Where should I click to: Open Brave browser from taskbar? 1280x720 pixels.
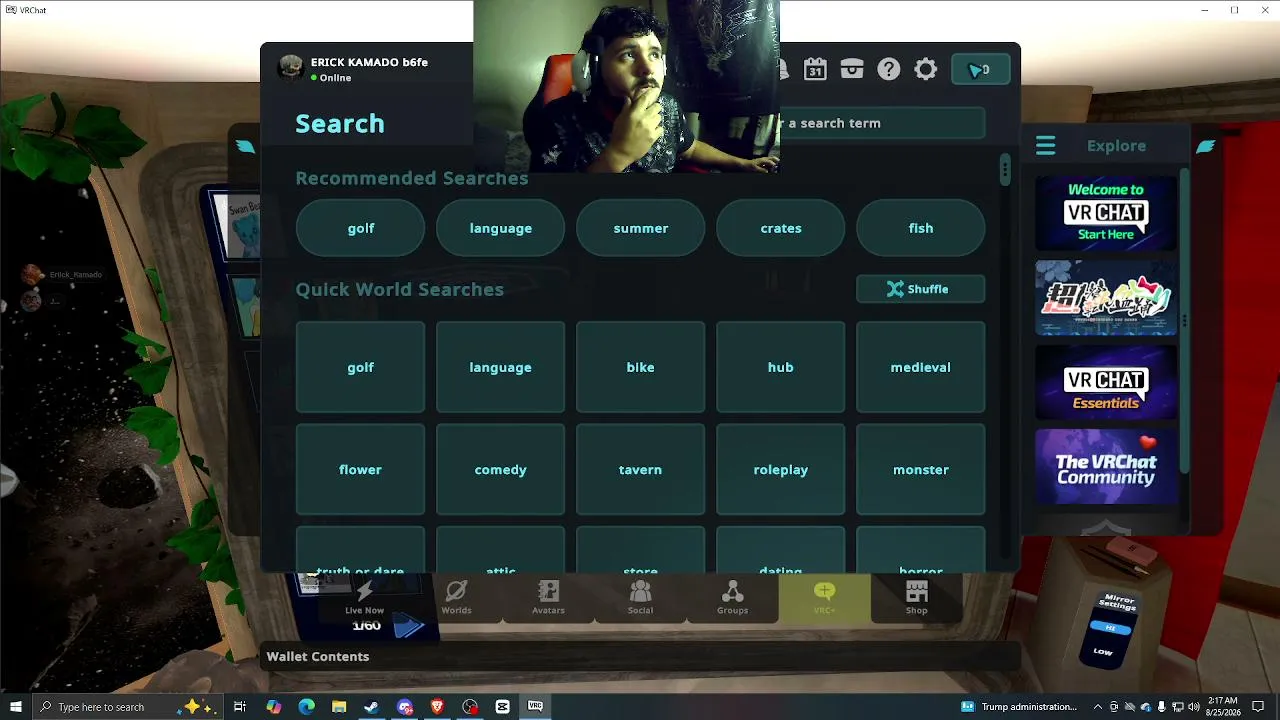point(437,707)
